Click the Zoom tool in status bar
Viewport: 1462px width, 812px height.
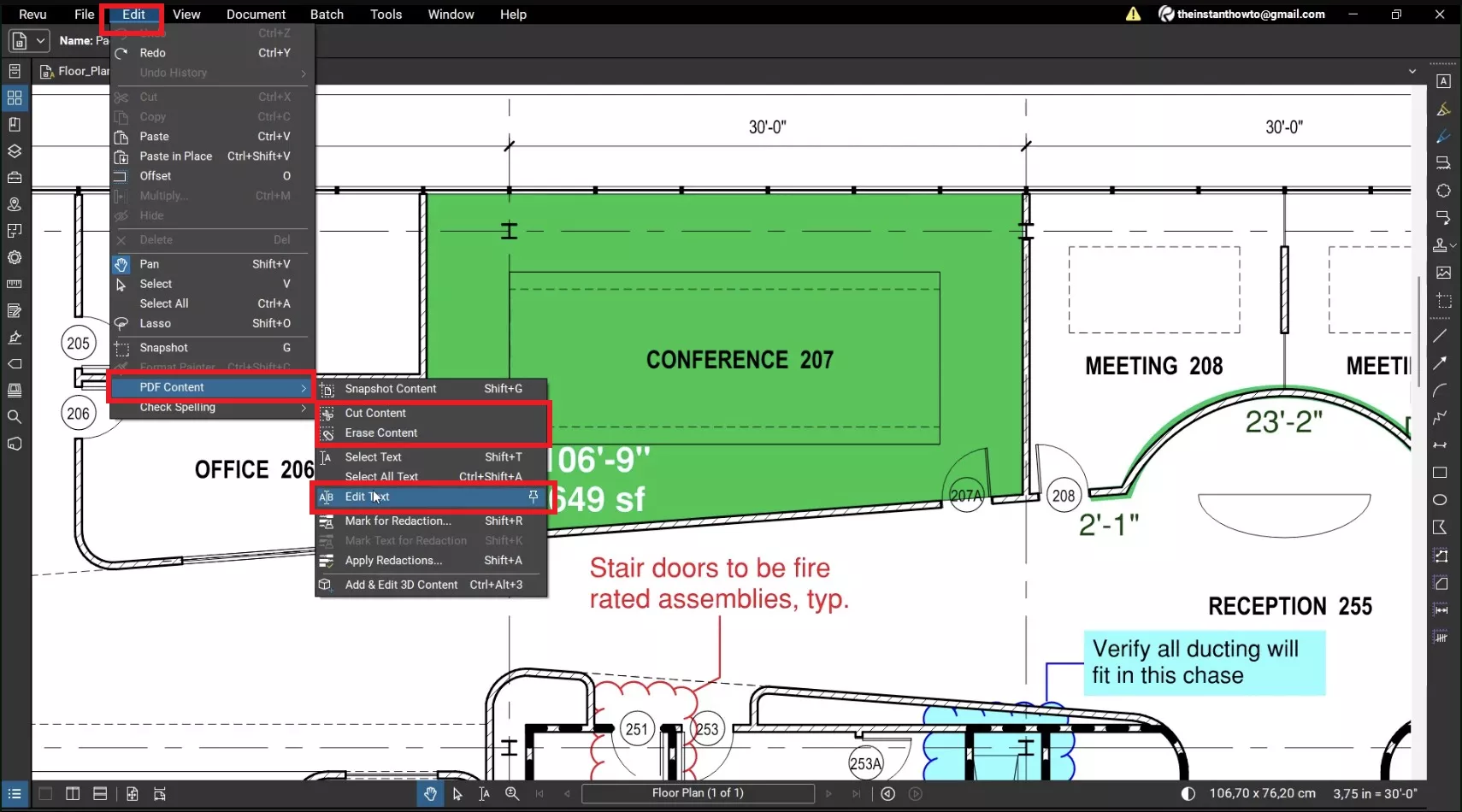[512, 794]
